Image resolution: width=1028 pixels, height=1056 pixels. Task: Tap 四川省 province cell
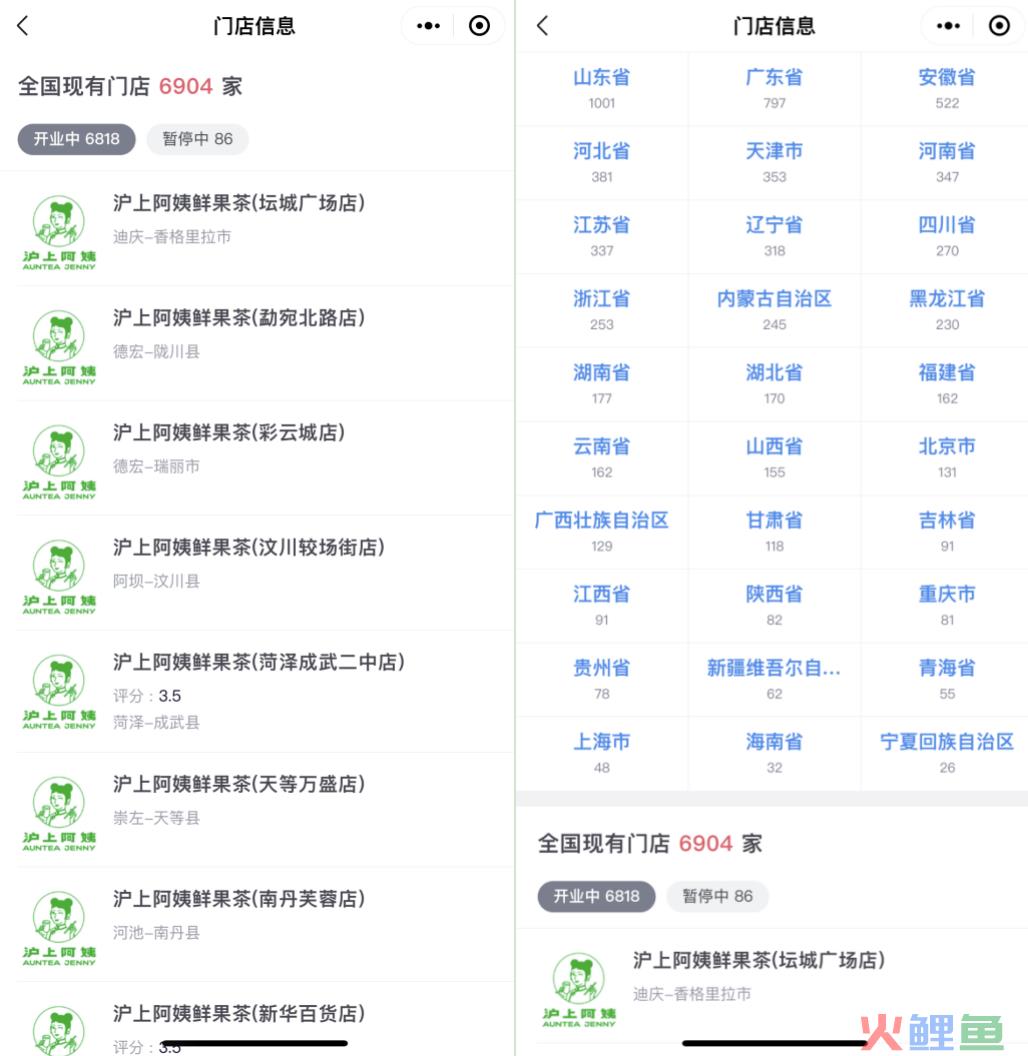pyautogui.click(x=946, y=236)
